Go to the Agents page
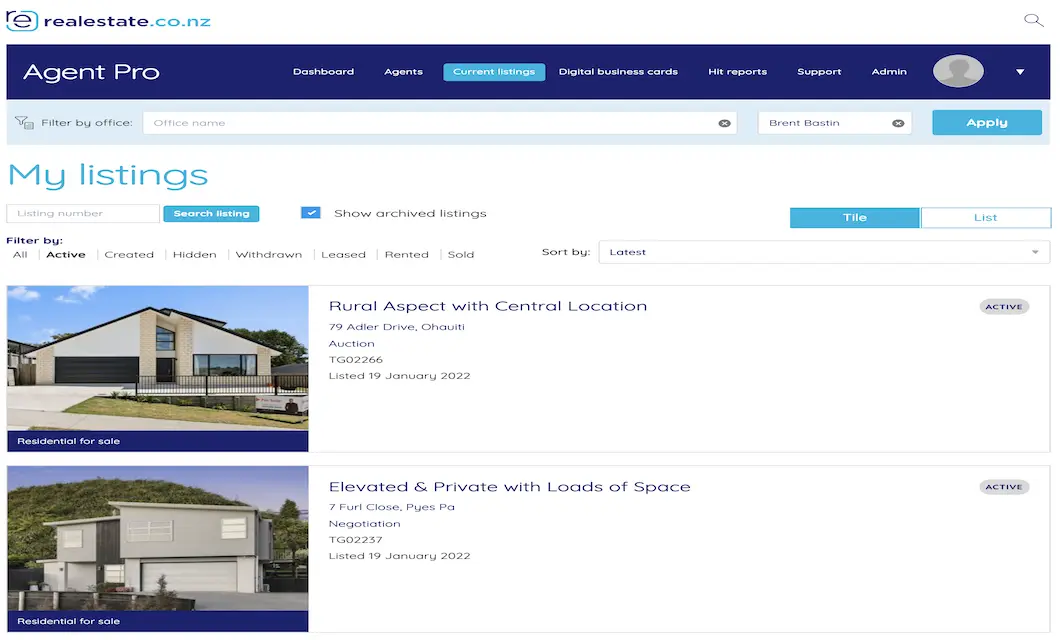1060x640 pixels. coord(403,72)
